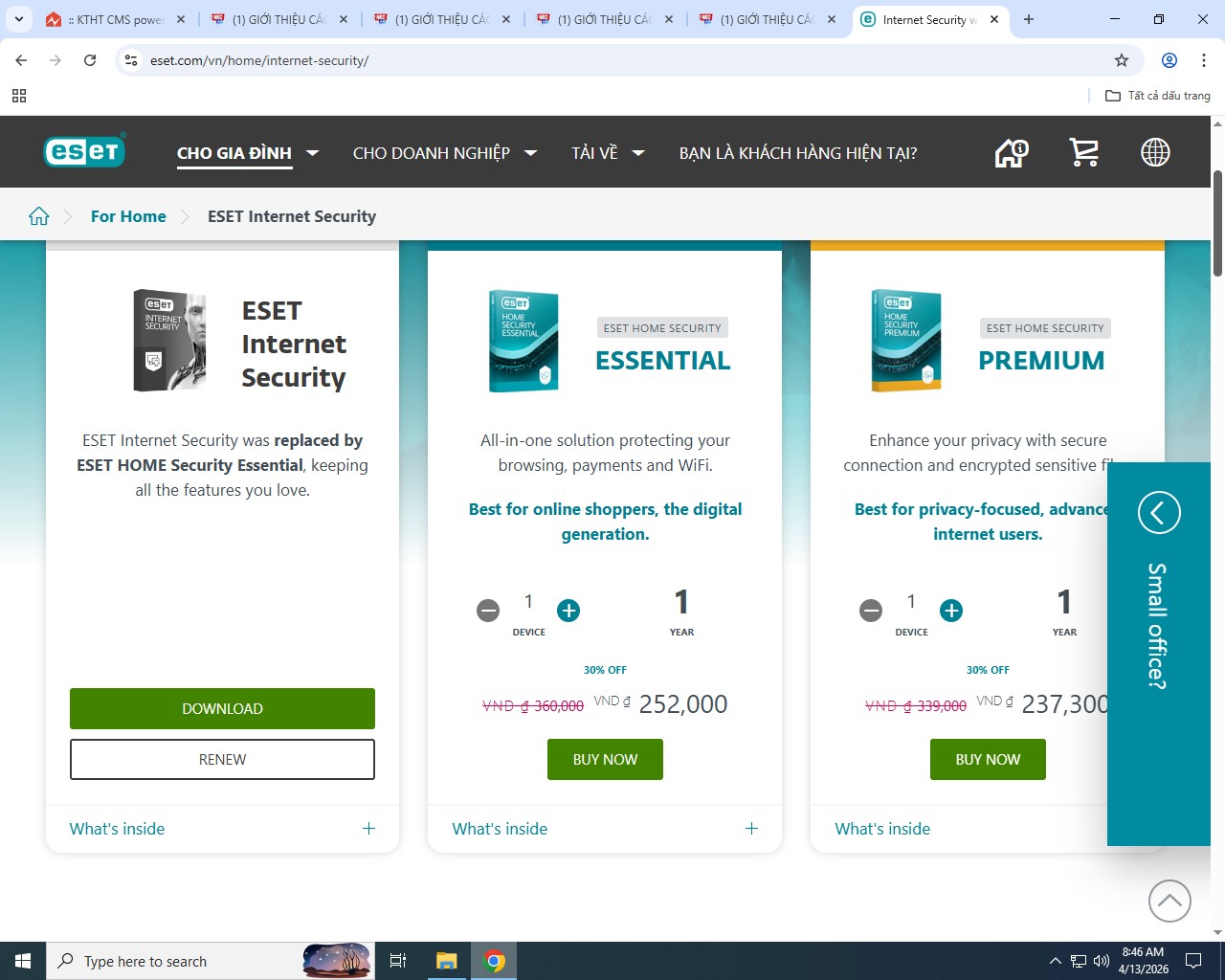This screenshot has width=1225, height=980.
Task: Open the Windows Start menu
Action: pyautogui.click(x=23, y=961)
